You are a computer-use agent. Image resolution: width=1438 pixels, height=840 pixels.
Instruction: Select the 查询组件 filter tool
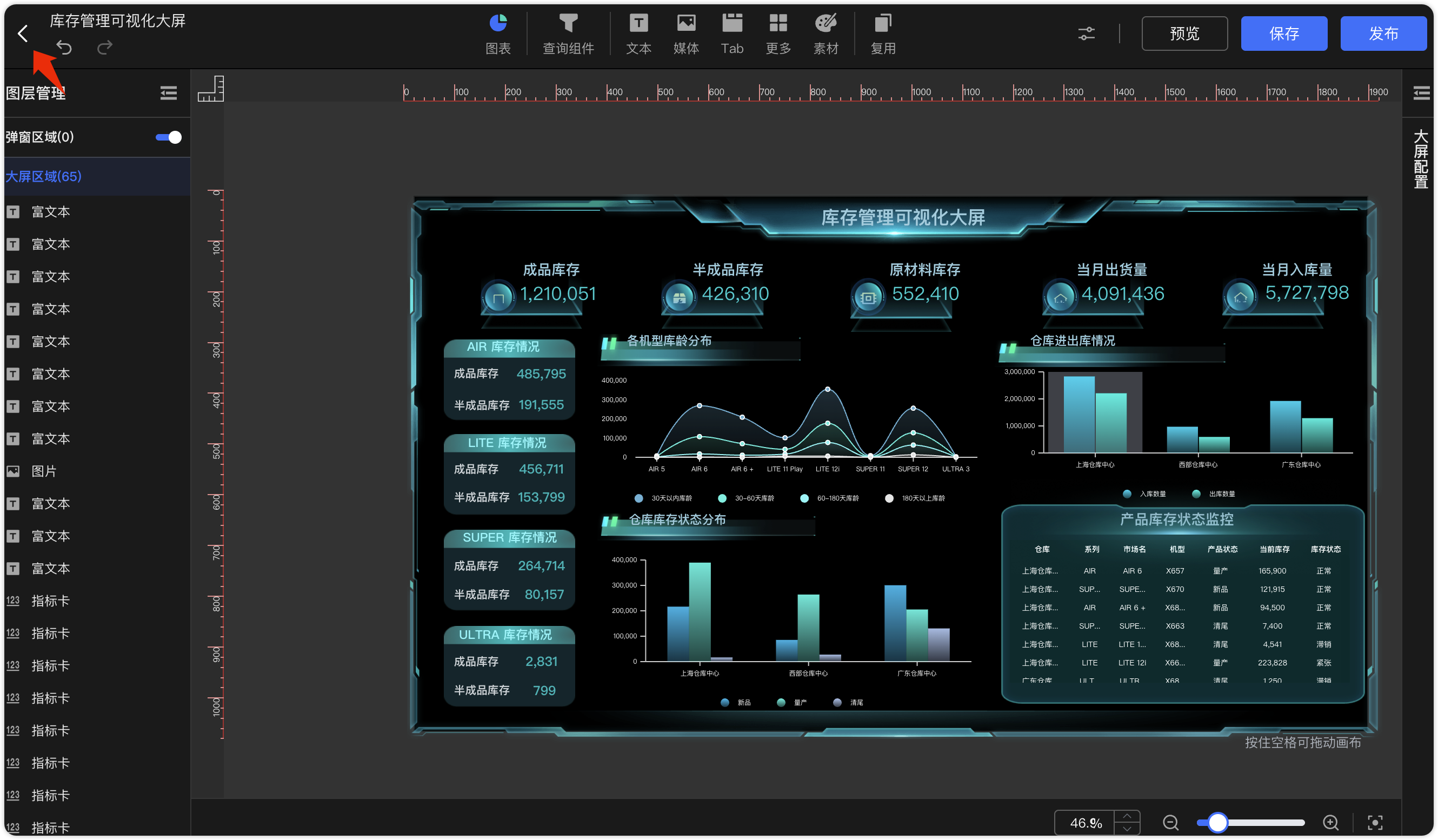568,34
